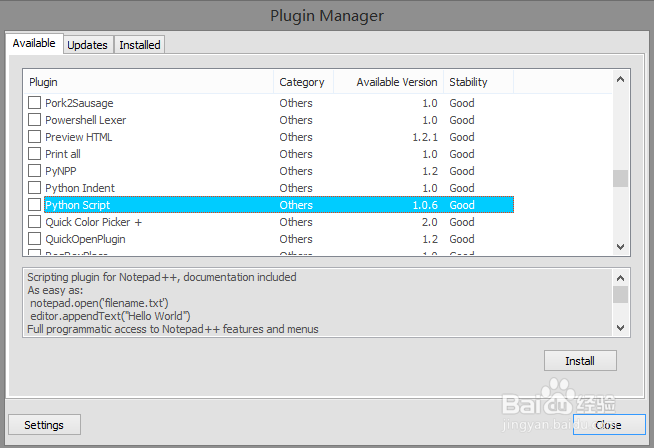Click the Install button
The height and width of the screenshot is (448, 654).
580,361
